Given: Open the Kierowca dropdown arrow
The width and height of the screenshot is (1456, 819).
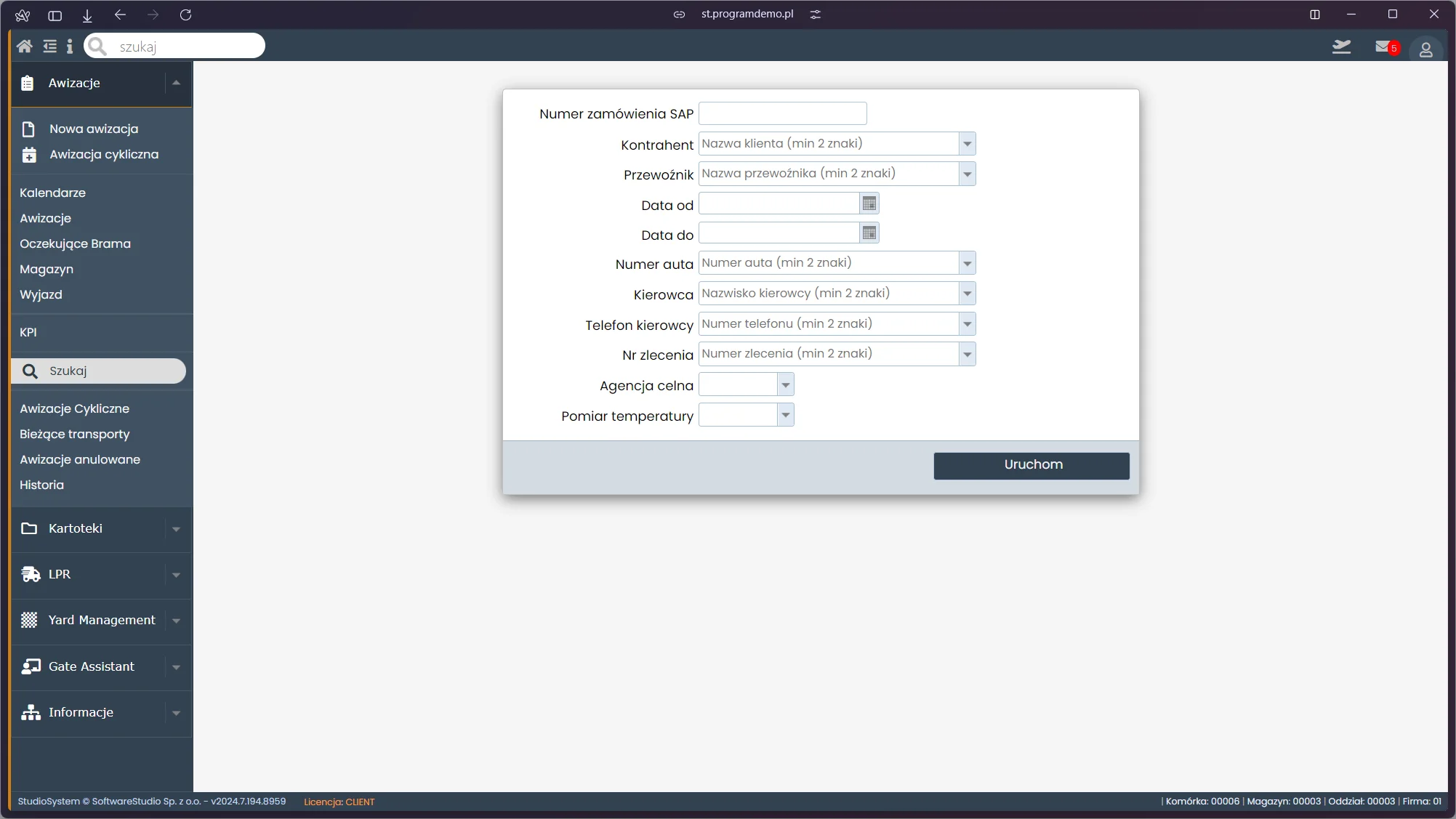Looking at the screenshot, I should click(967, 294).
